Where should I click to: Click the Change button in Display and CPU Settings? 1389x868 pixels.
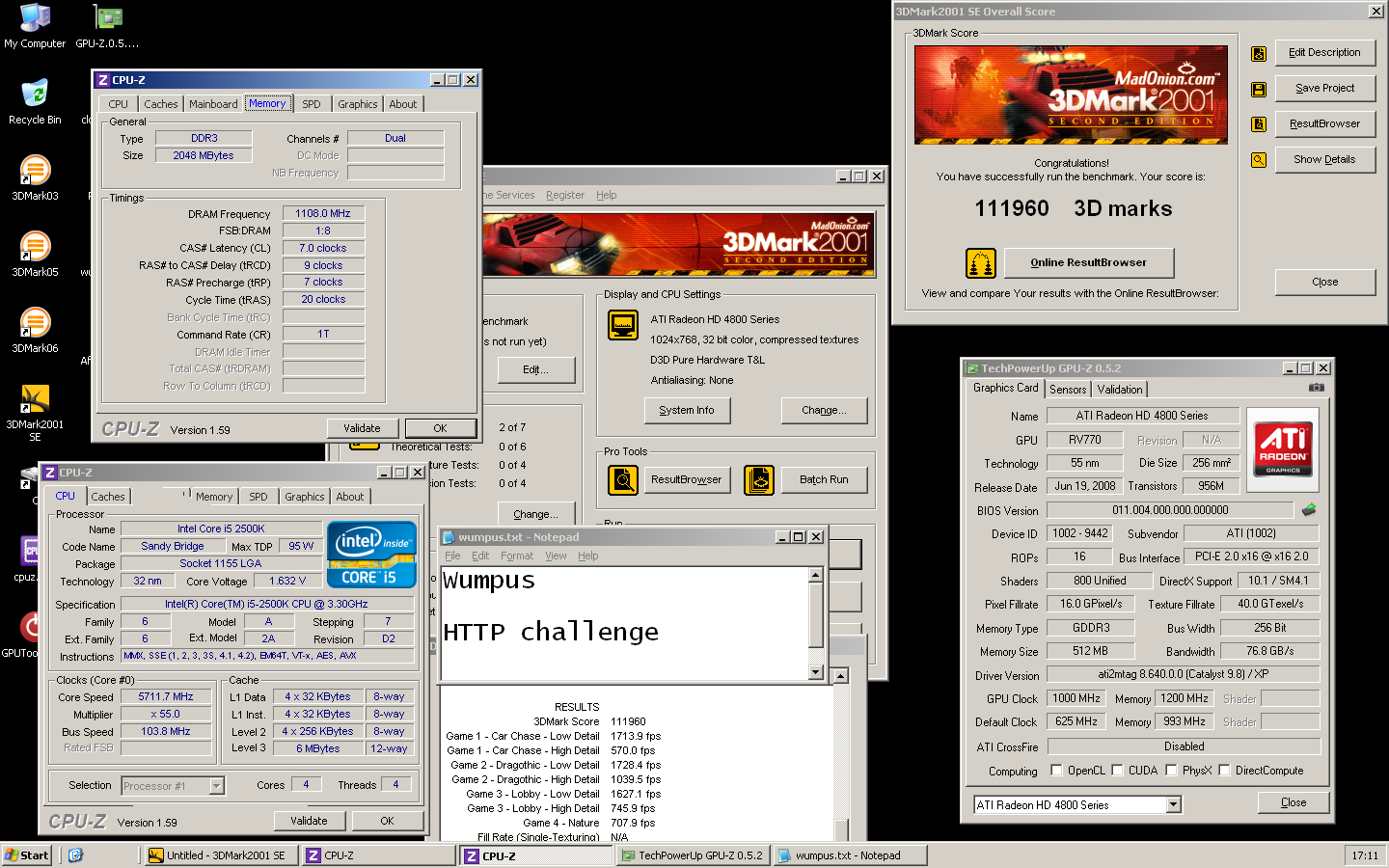click(824, 410)
